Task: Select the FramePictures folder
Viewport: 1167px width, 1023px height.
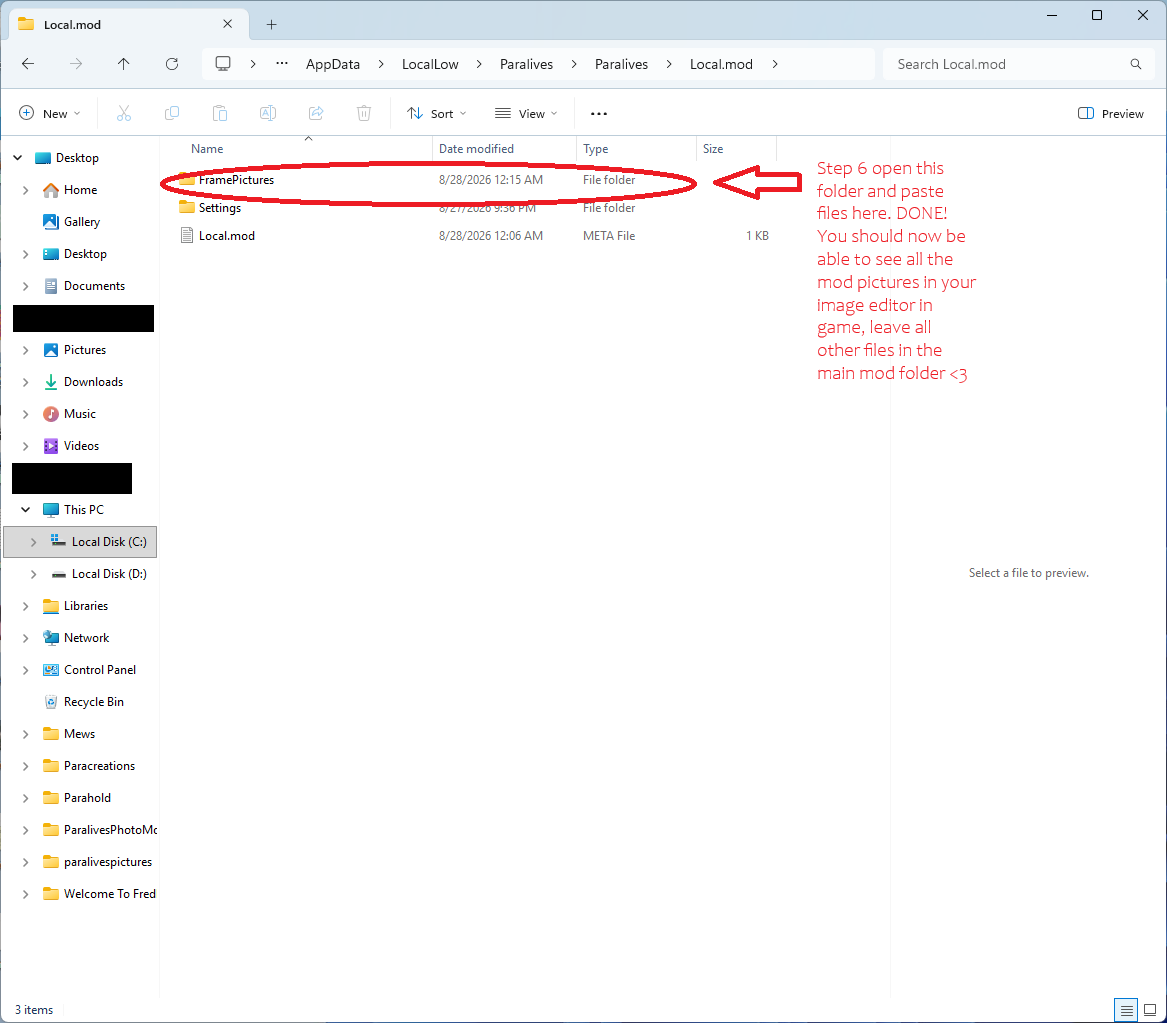Action: tap(236, 180)
